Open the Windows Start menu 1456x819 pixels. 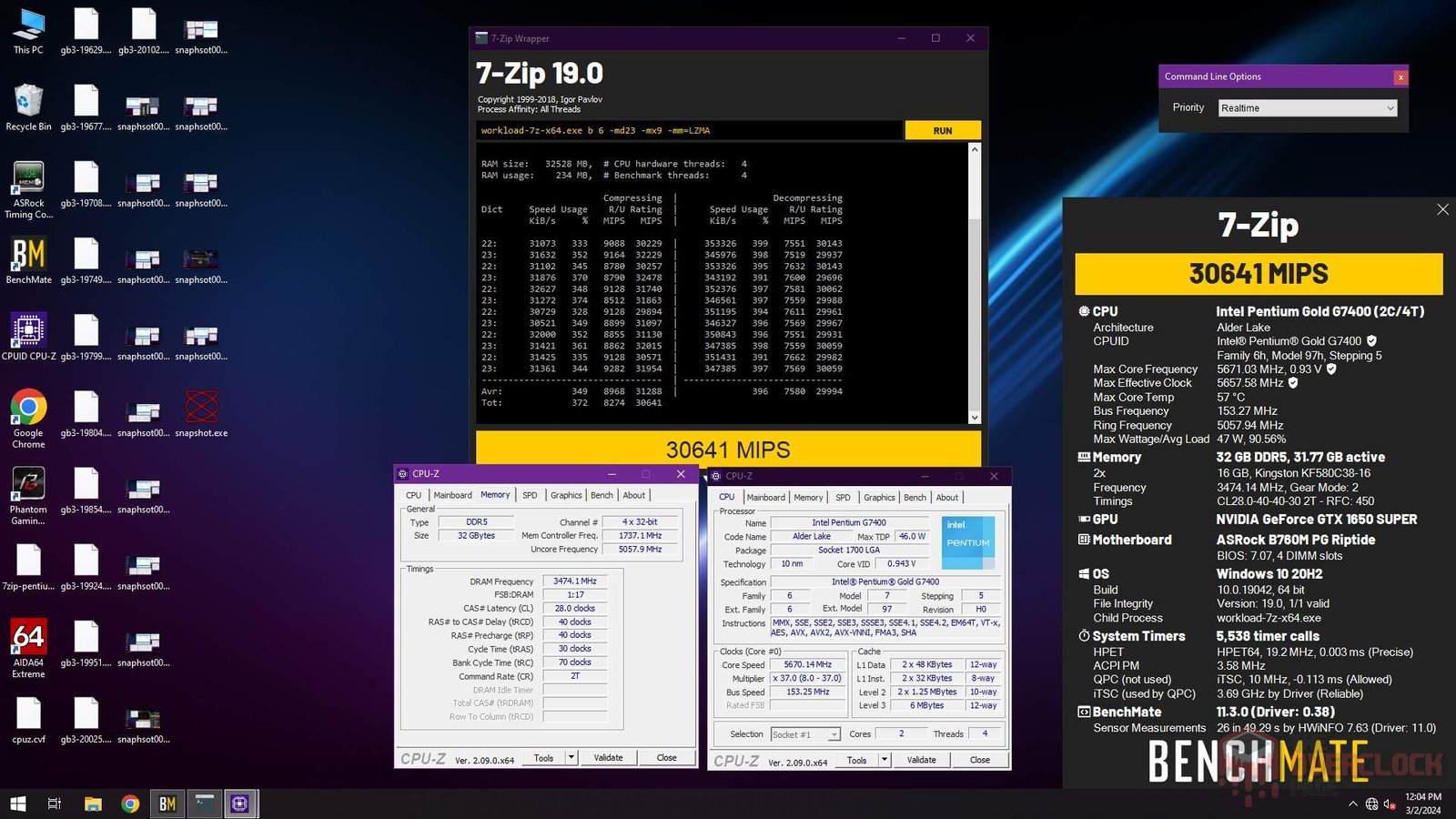(17, 804)
